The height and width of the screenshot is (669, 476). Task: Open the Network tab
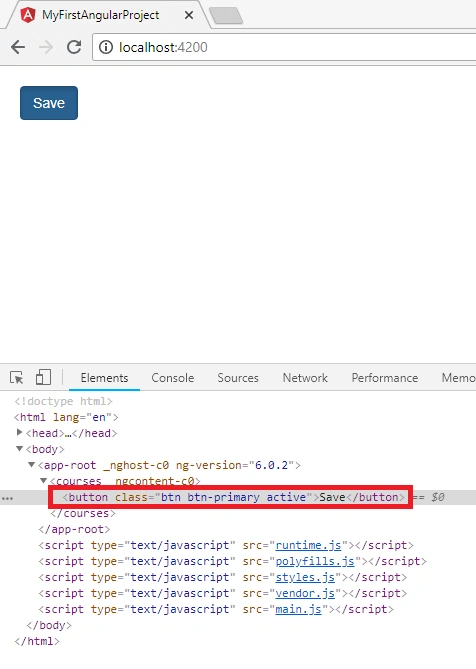pyautogui.click(x=305, y=378)
